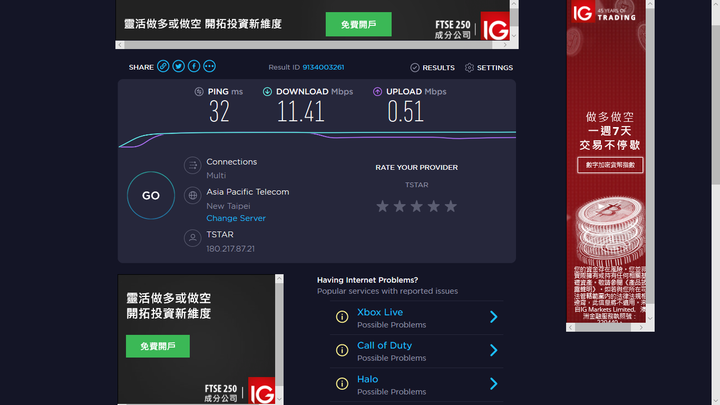This screenshot has width=720, height=405.
Task: Share result on Twitter
Action: pos(179,67)
